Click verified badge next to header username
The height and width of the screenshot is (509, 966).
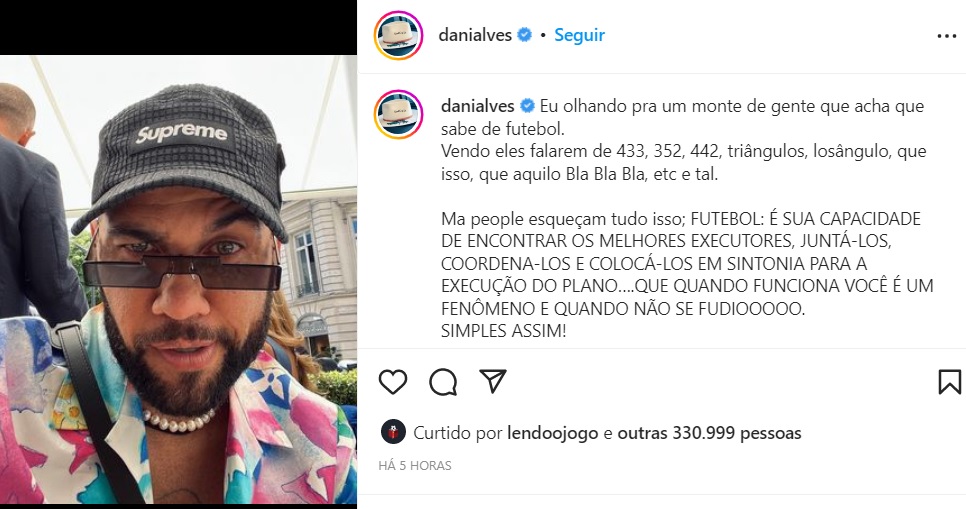[x=524, y=35]
